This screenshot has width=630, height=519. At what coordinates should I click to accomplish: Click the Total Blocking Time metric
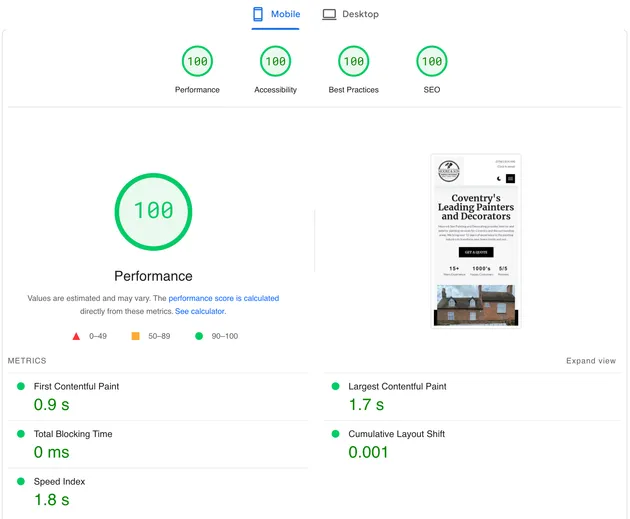[x=75, y=434]
